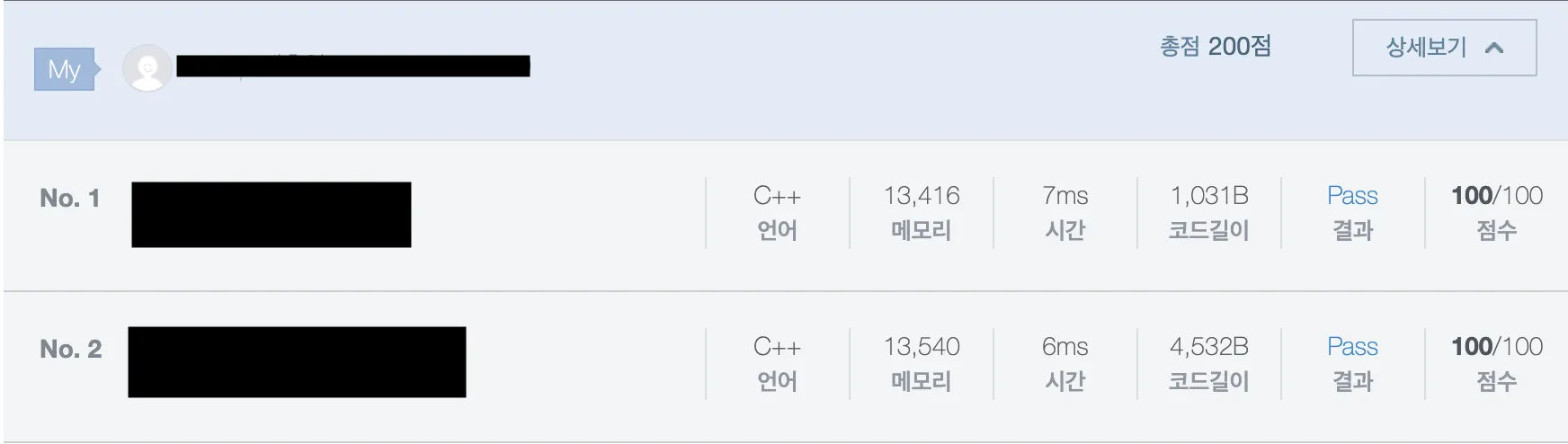Viewport: 1568px width, 444px height.
Task: Click C++ language in No. 1 row
Action: click(x=777, y=196)
